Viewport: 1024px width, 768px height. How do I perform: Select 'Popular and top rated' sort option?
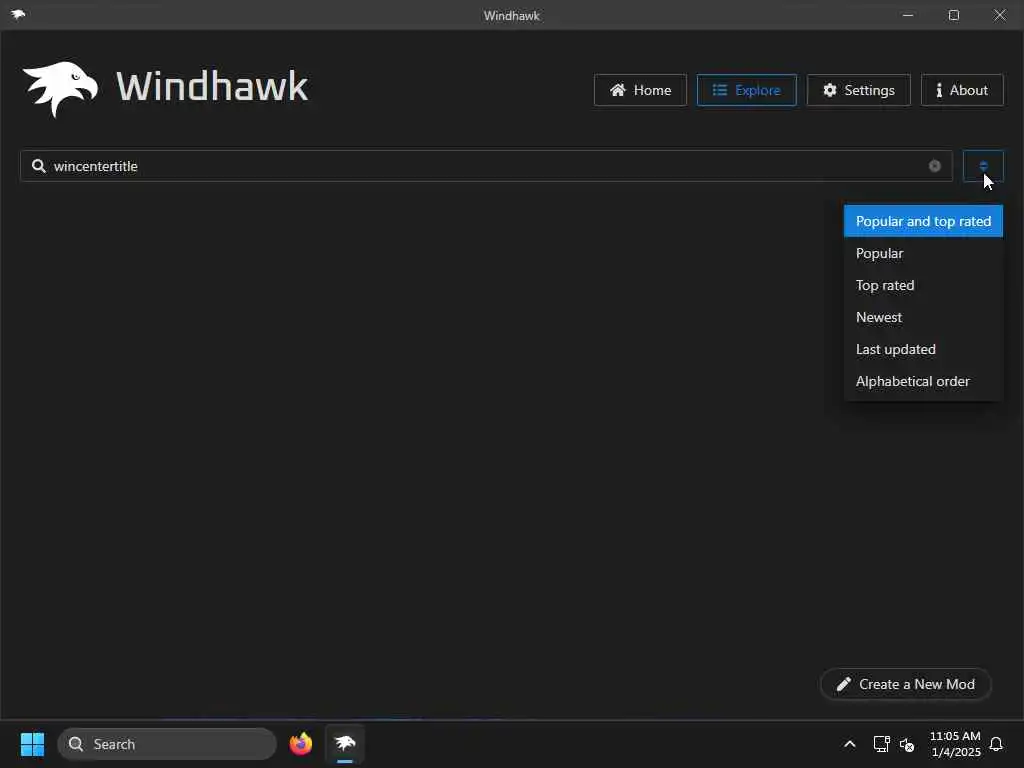click(x=923, y=221)
